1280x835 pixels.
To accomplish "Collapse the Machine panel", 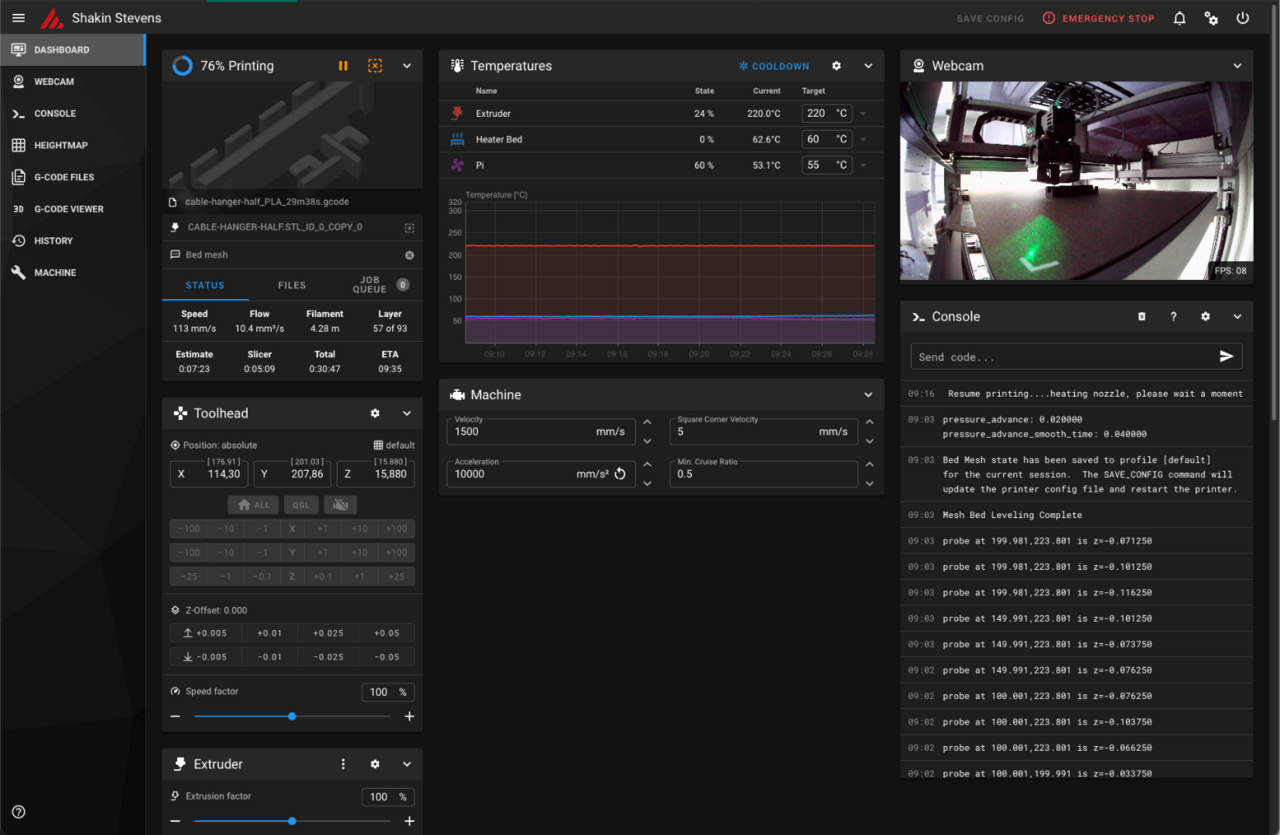I will [x=868, y=395].
